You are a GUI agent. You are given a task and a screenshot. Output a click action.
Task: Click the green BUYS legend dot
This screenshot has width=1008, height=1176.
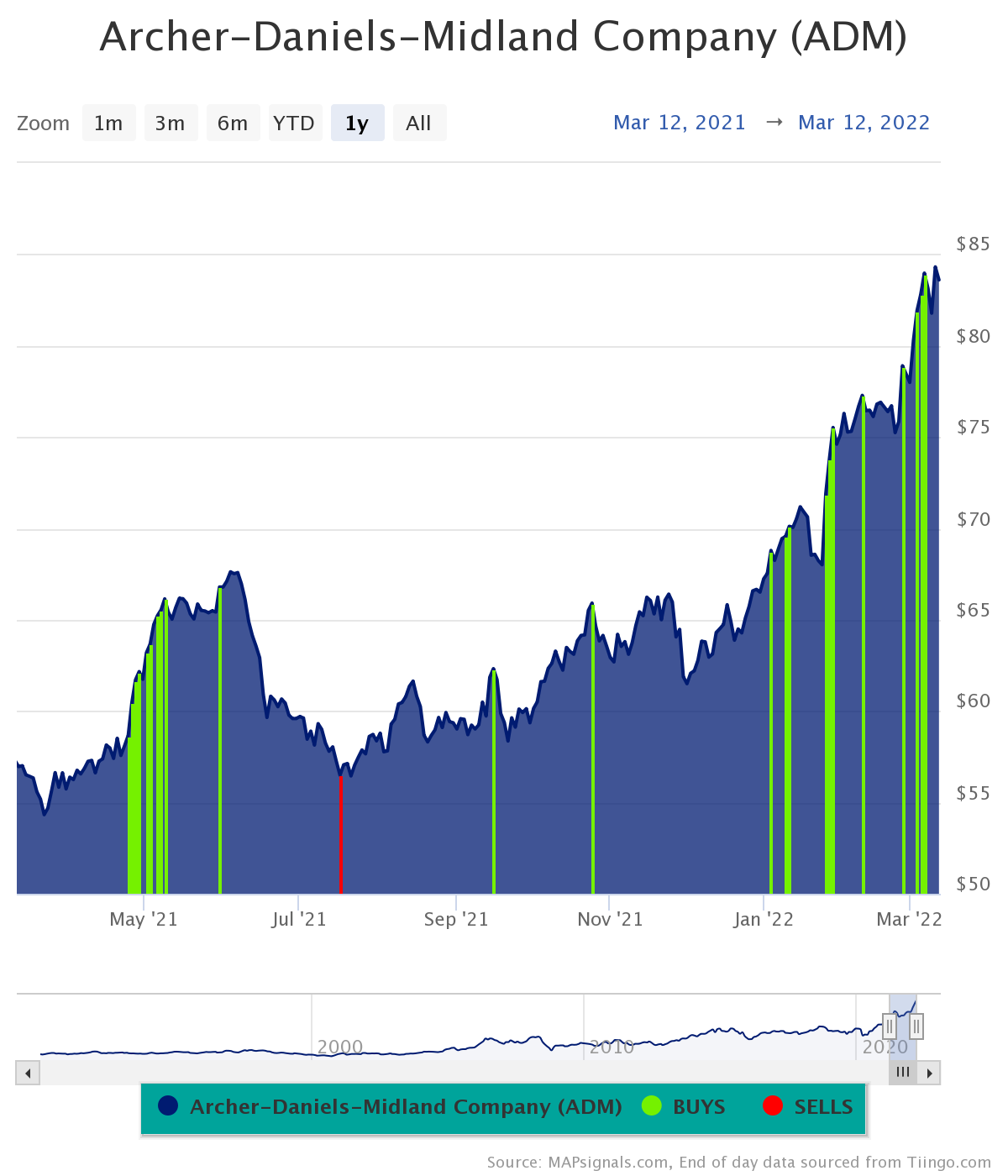(x=652, y=1106)
